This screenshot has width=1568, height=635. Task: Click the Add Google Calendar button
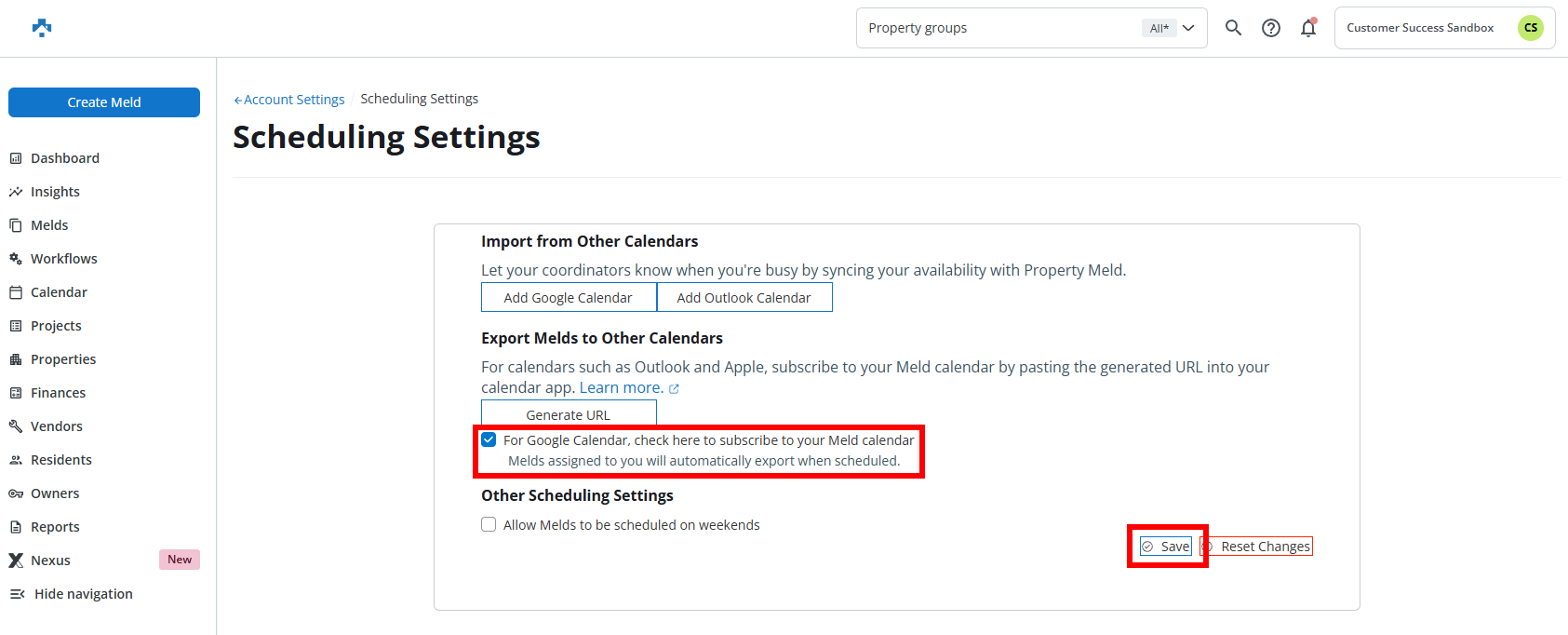pos(568,298)
